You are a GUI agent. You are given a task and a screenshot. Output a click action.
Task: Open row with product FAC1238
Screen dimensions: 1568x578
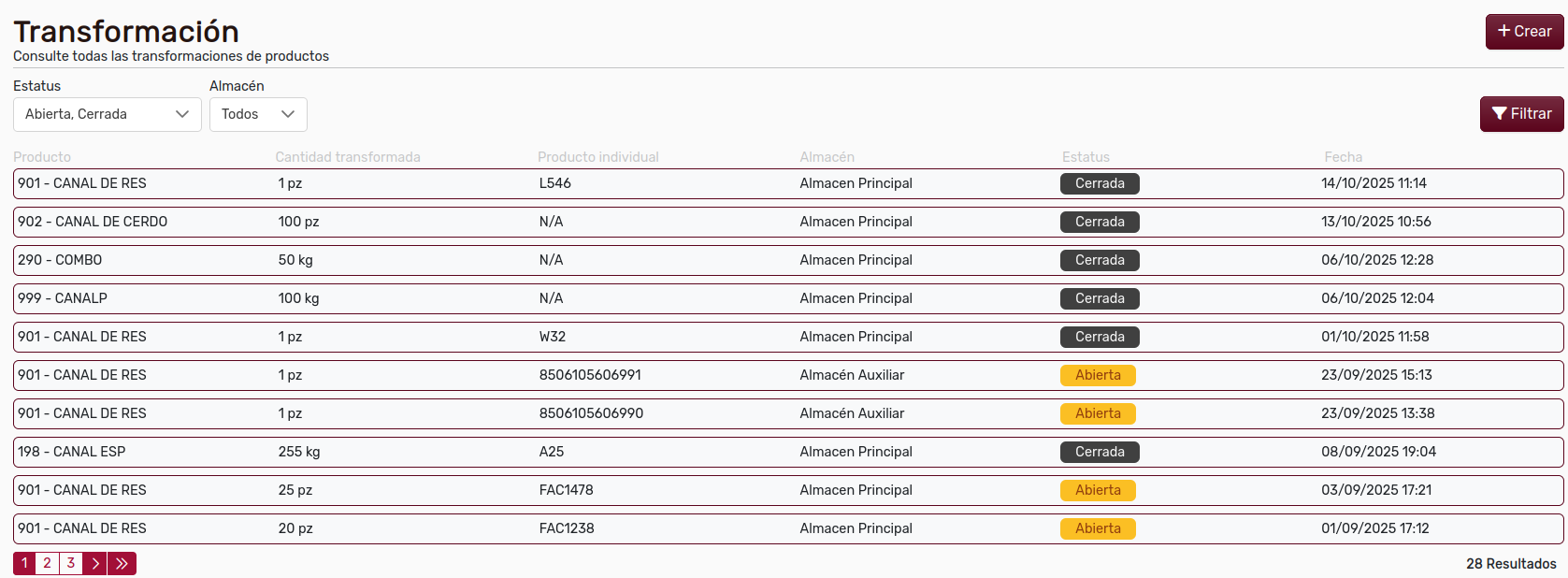click(567, 528)
